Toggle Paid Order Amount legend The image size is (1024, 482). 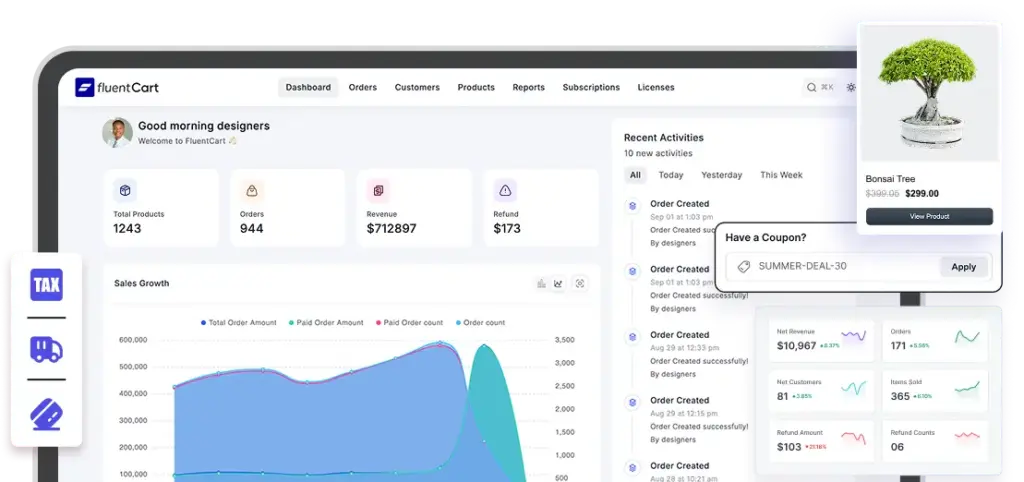pos(326,323)
